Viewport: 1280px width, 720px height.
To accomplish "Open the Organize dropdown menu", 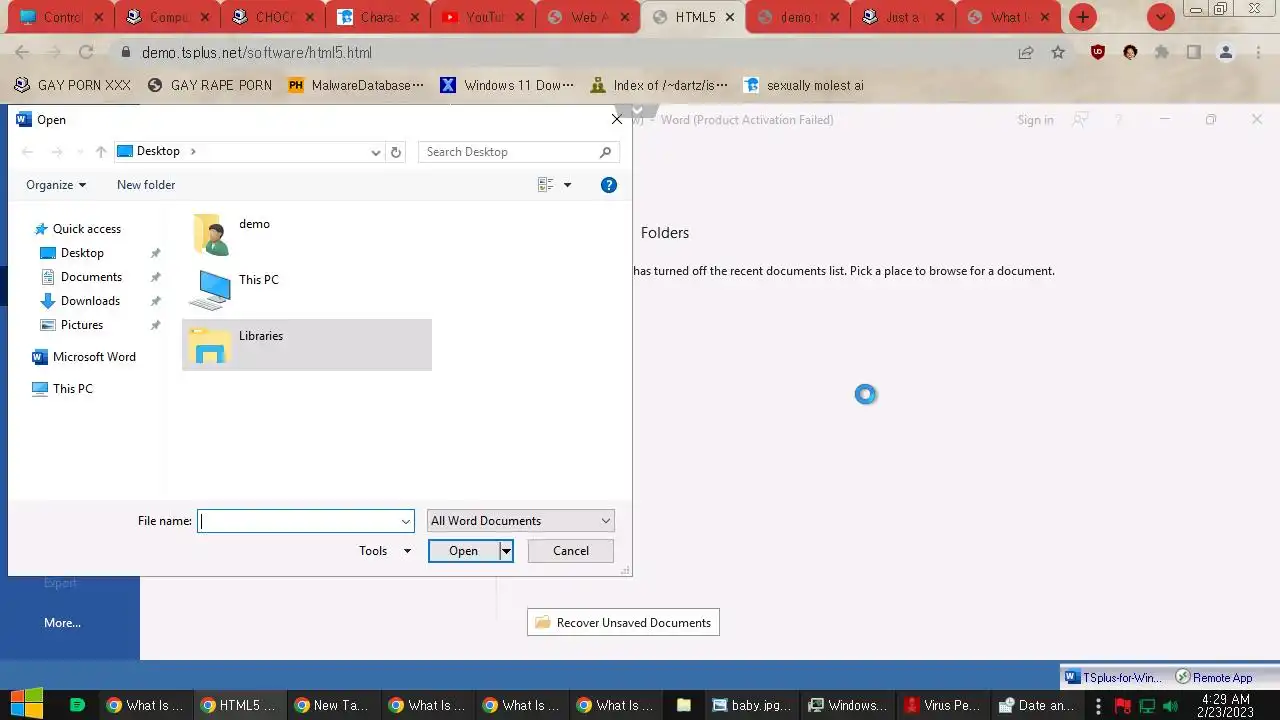I will pos(56,185).
